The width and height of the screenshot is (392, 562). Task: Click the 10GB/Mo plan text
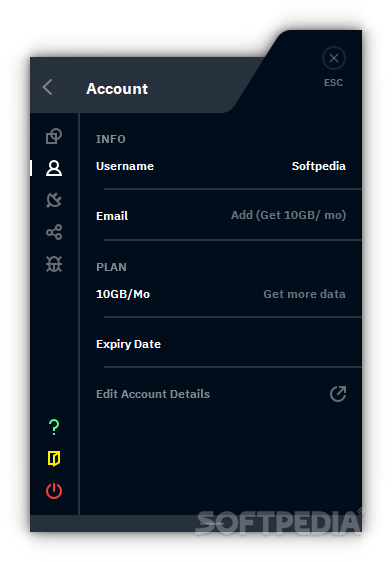[123, 294]
